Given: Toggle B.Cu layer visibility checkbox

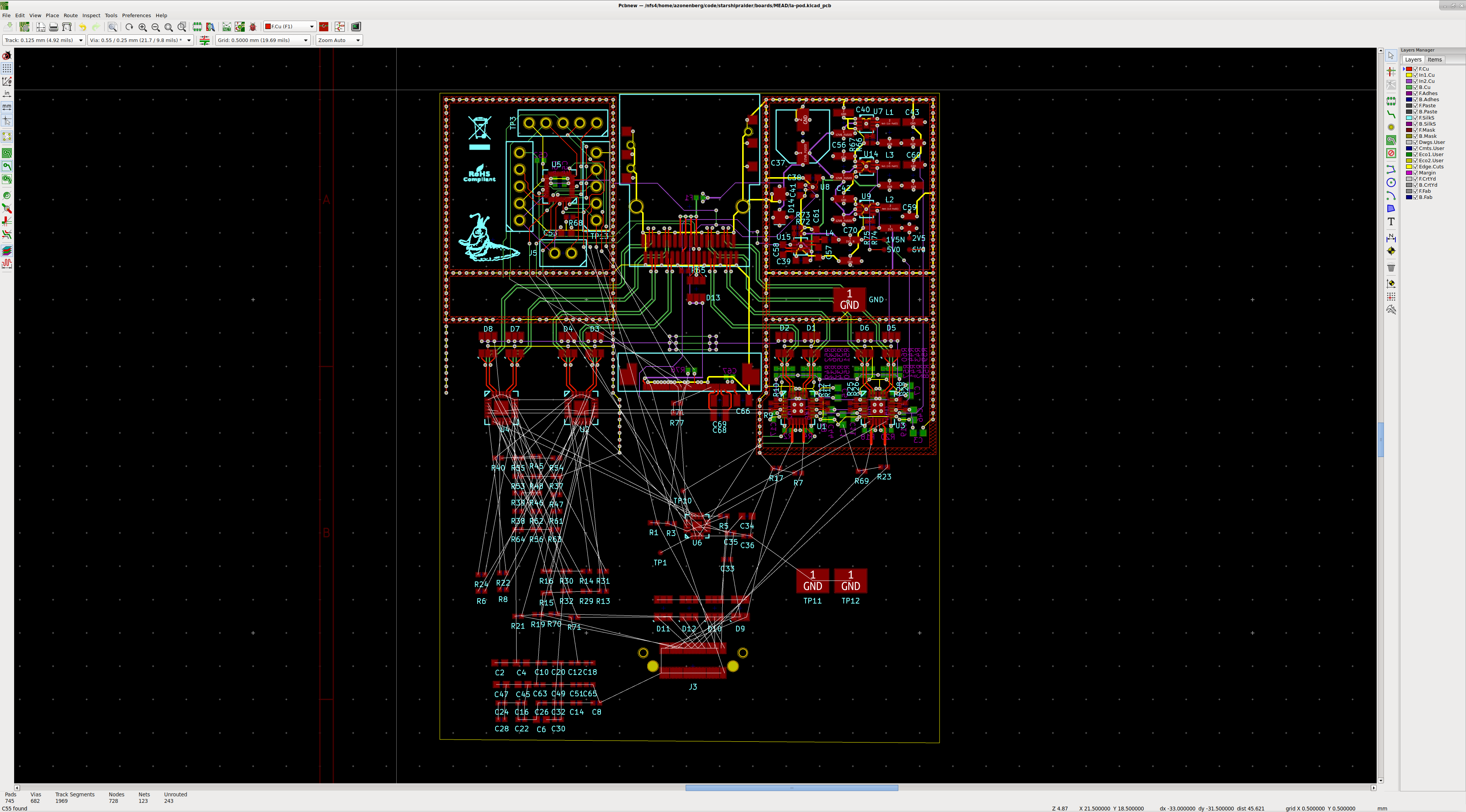Looking at the screenshot, I should (x=1415, y=87).
